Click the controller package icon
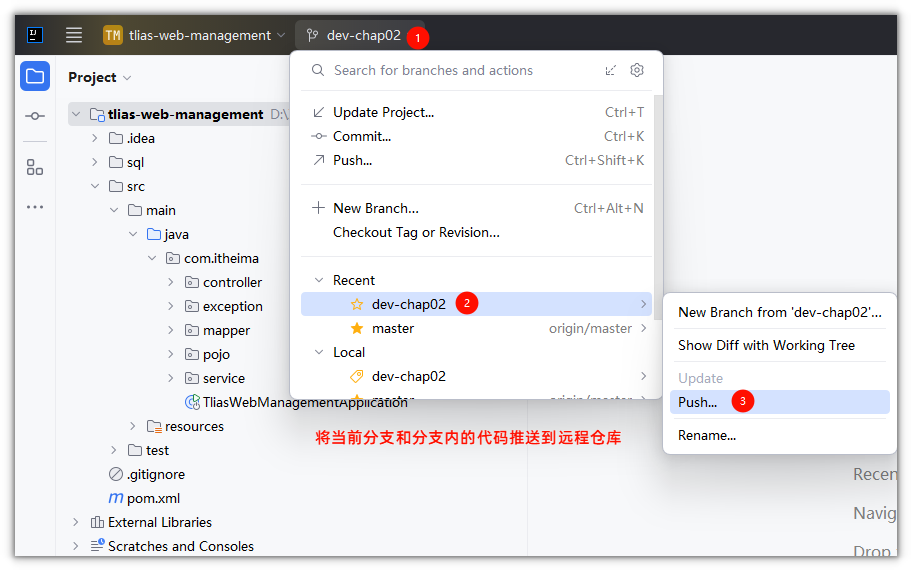Screen dimensions: 912x571 coord(192,282)
